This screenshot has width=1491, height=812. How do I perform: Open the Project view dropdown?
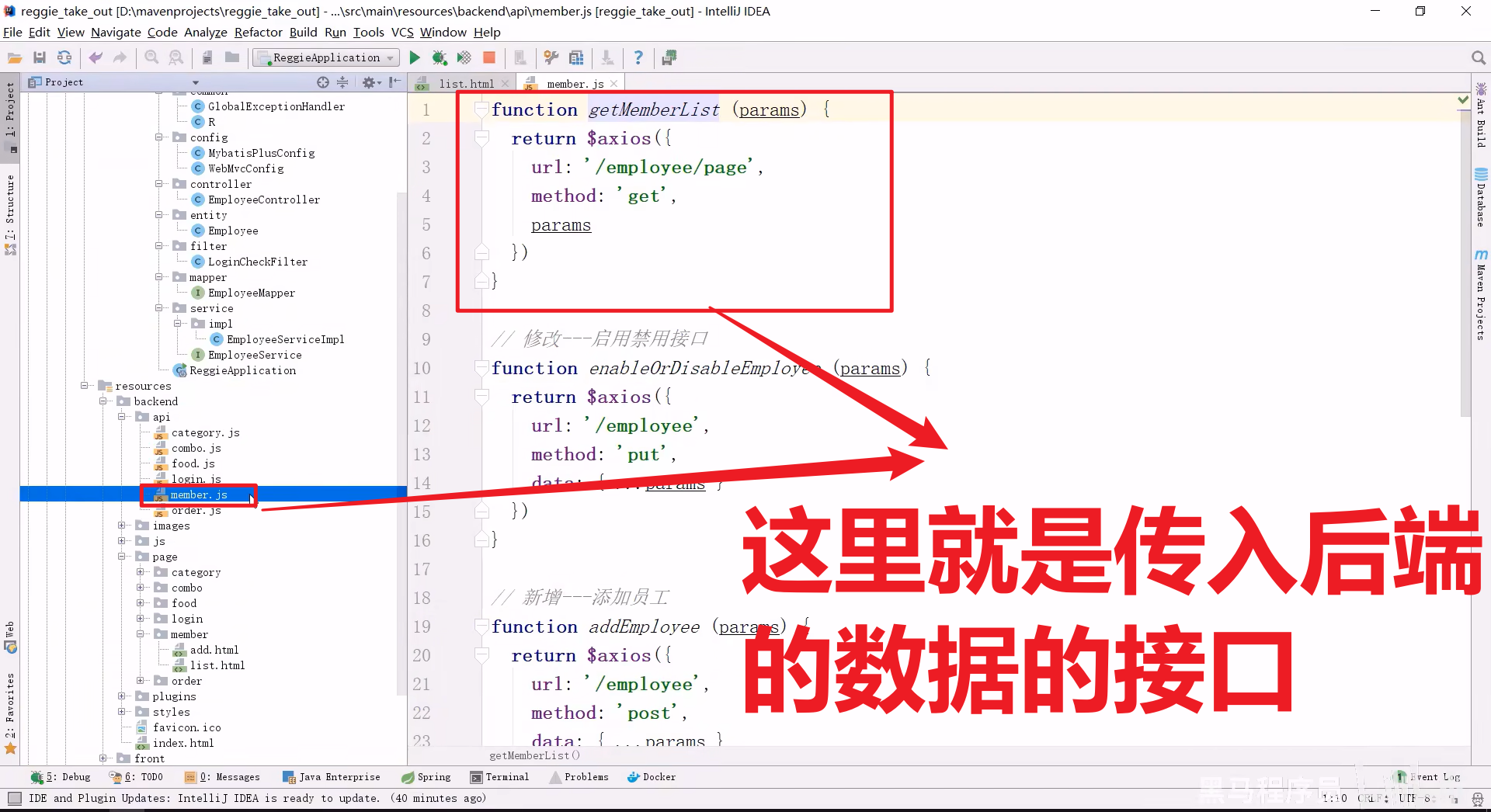click(x=196, y=82)
